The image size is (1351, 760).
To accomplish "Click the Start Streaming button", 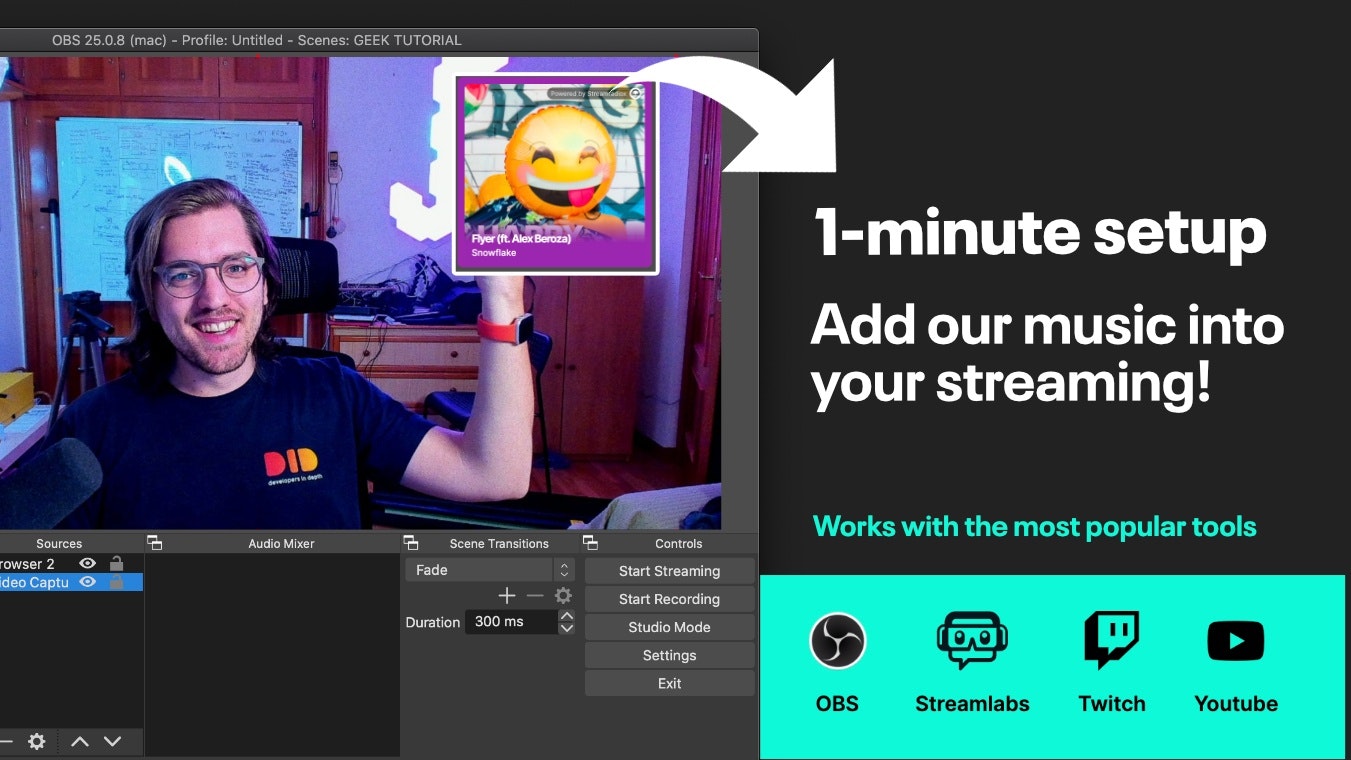I will coord(669,571).
